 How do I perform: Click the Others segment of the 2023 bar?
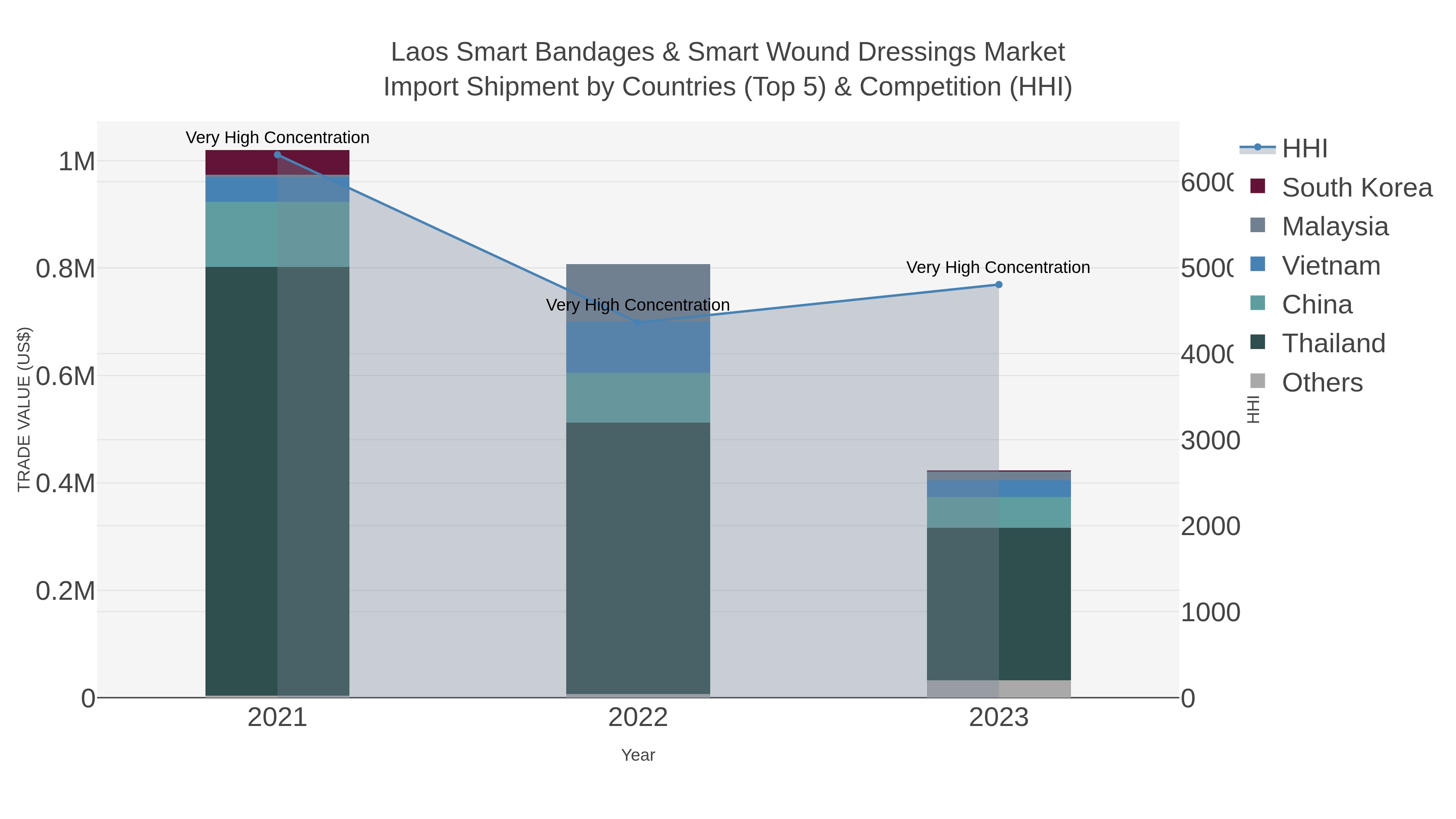tap(999, 689)
